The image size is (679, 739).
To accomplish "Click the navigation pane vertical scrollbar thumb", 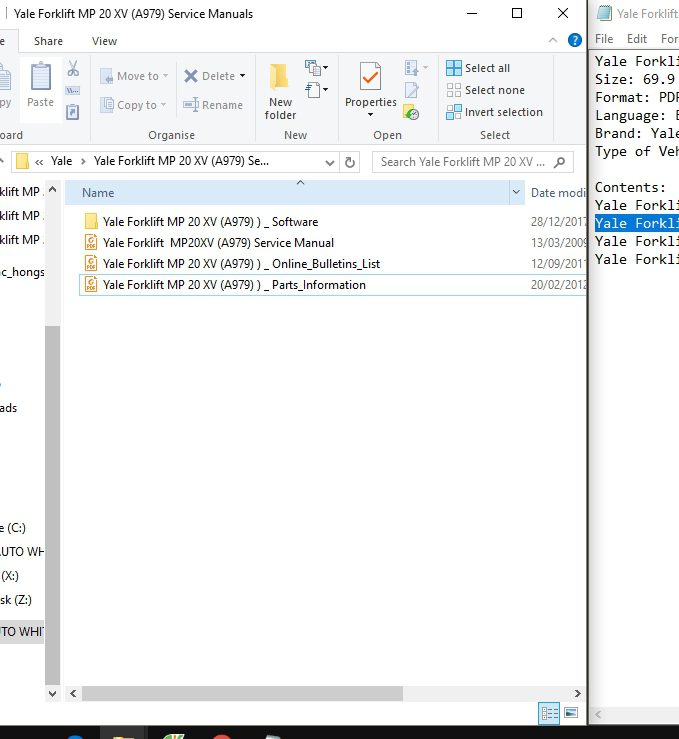I will [52, 504].
